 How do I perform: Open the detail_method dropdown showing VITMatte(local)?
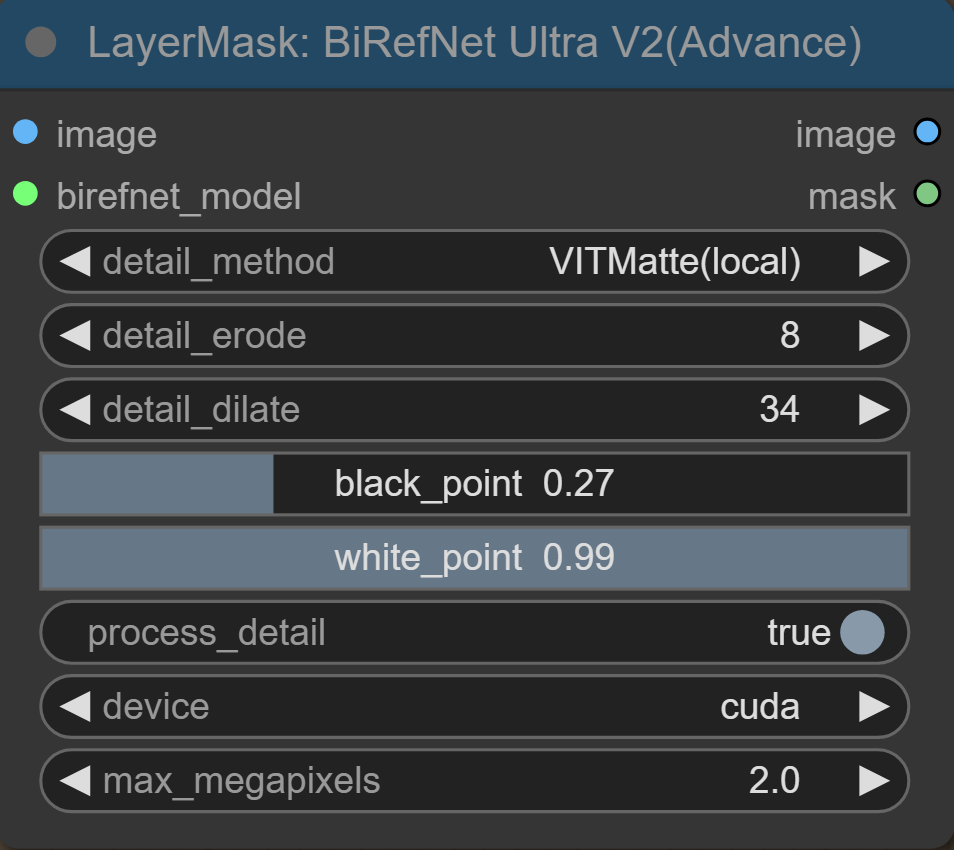click(674, 262)
